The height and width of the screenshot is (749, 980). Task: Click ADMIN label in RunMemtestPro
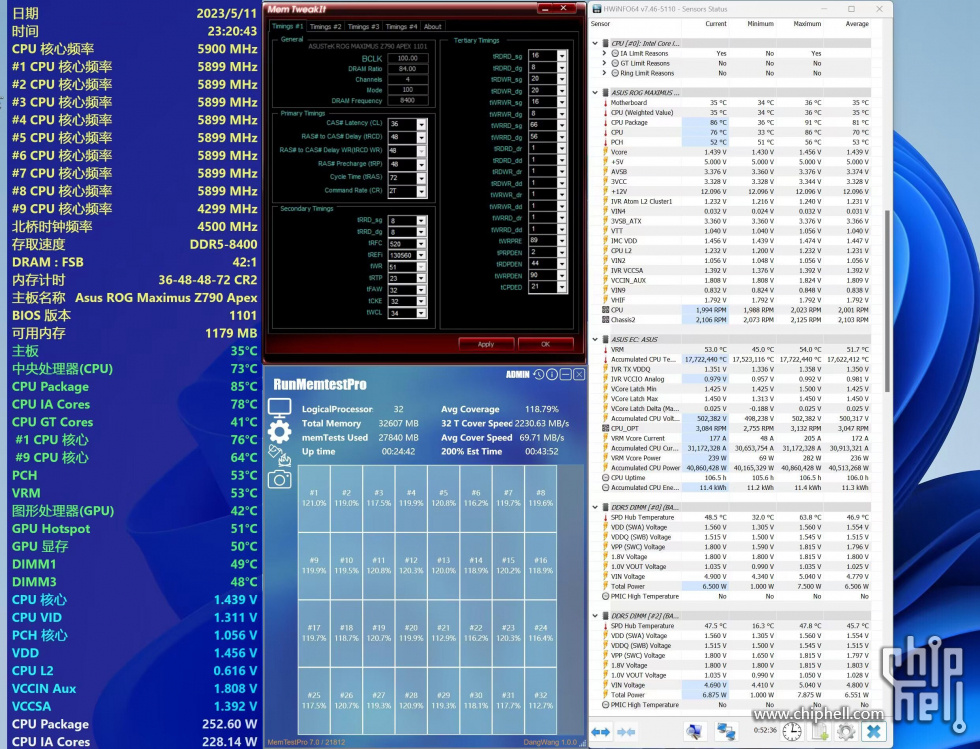pos(518,374)
